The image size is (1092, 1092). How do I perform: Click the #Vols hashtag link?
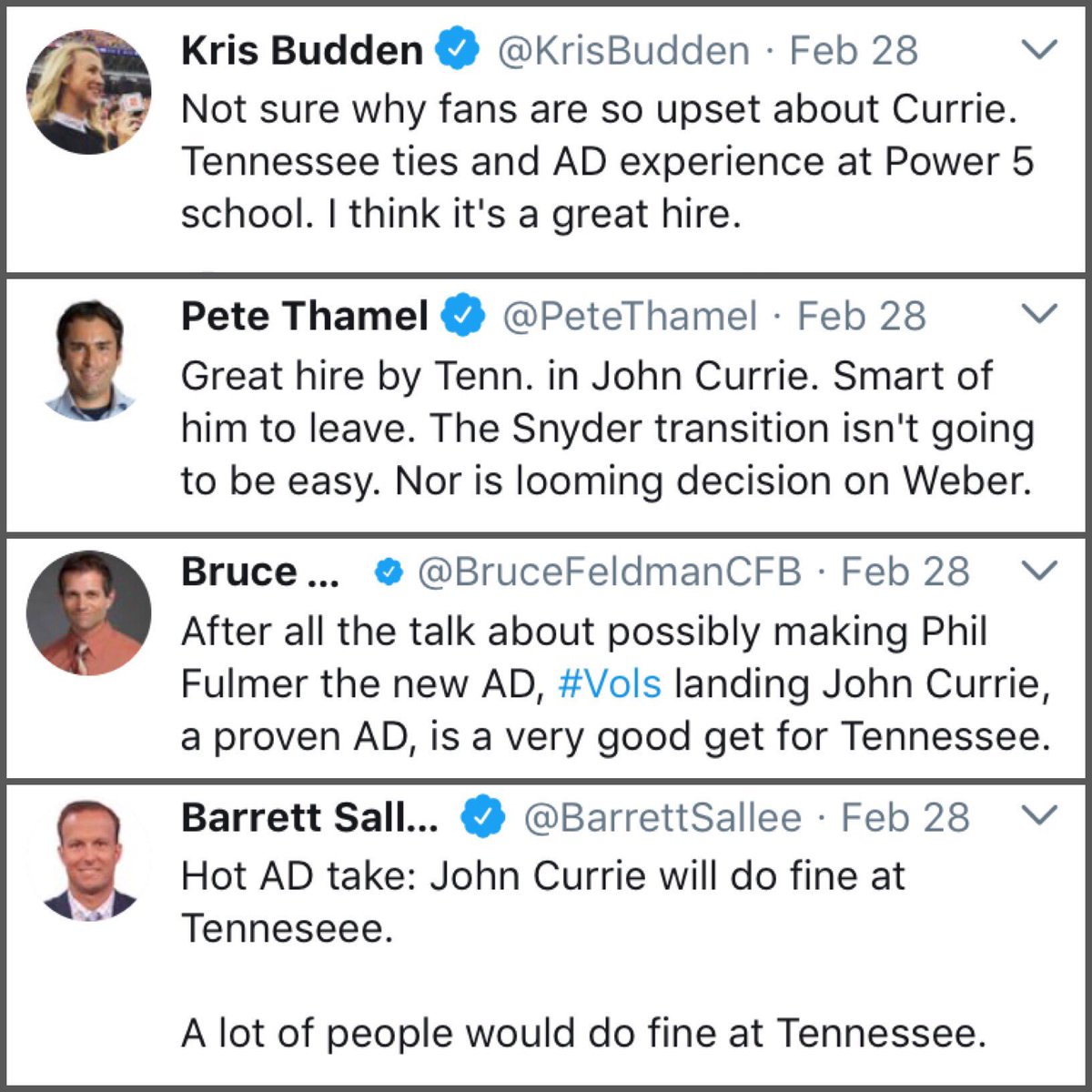[x=610, y=683]
